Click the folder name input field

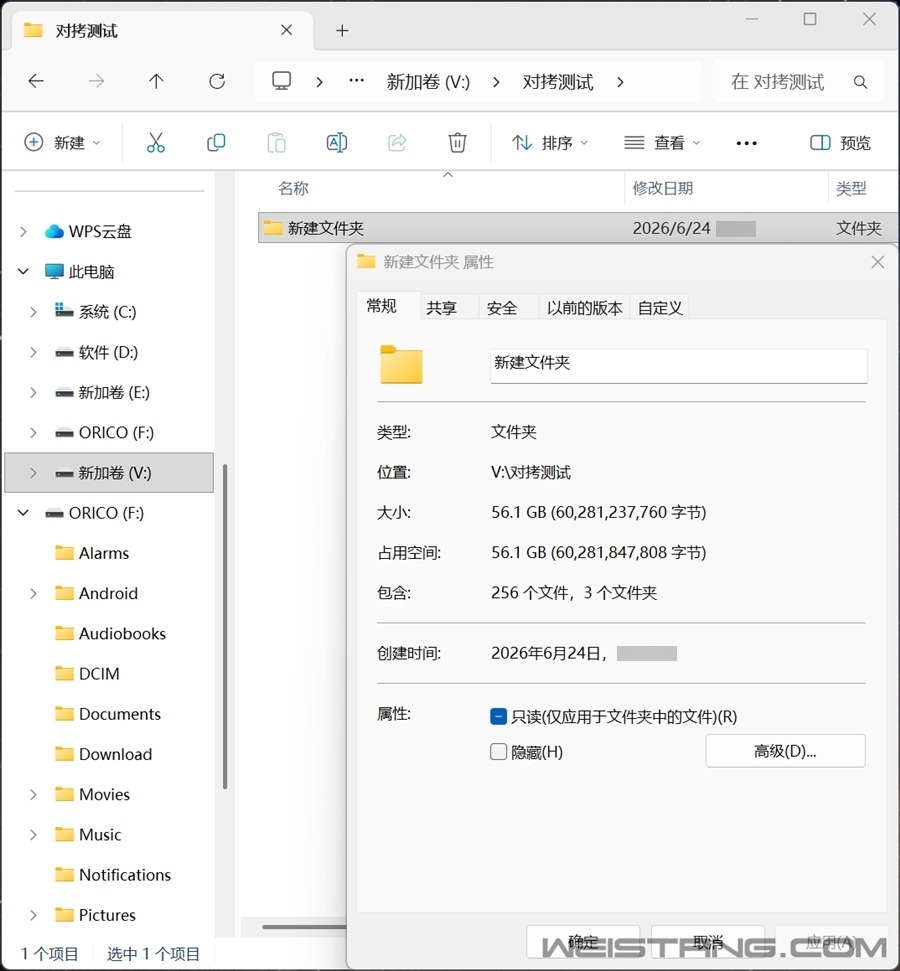tap(678, 365)
